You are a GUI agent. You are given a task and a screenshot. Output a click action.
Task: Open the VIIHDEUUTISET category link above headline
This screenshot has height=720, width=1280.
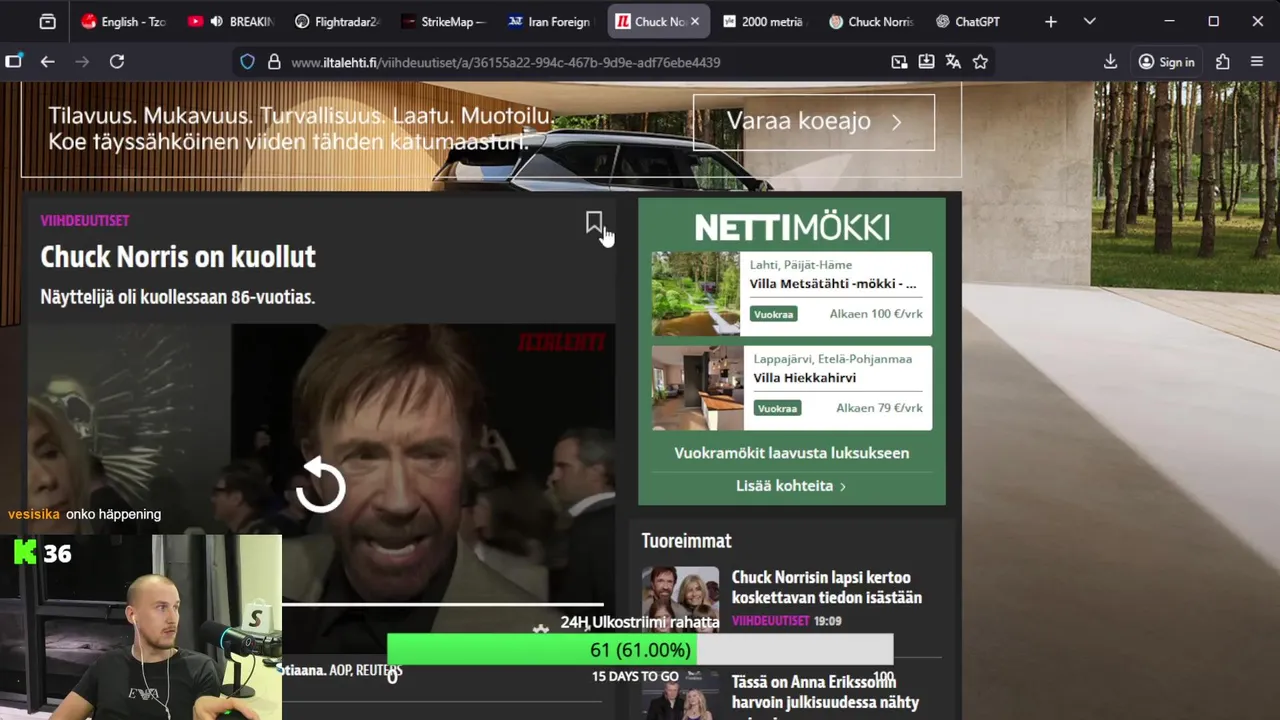point(85,220)
